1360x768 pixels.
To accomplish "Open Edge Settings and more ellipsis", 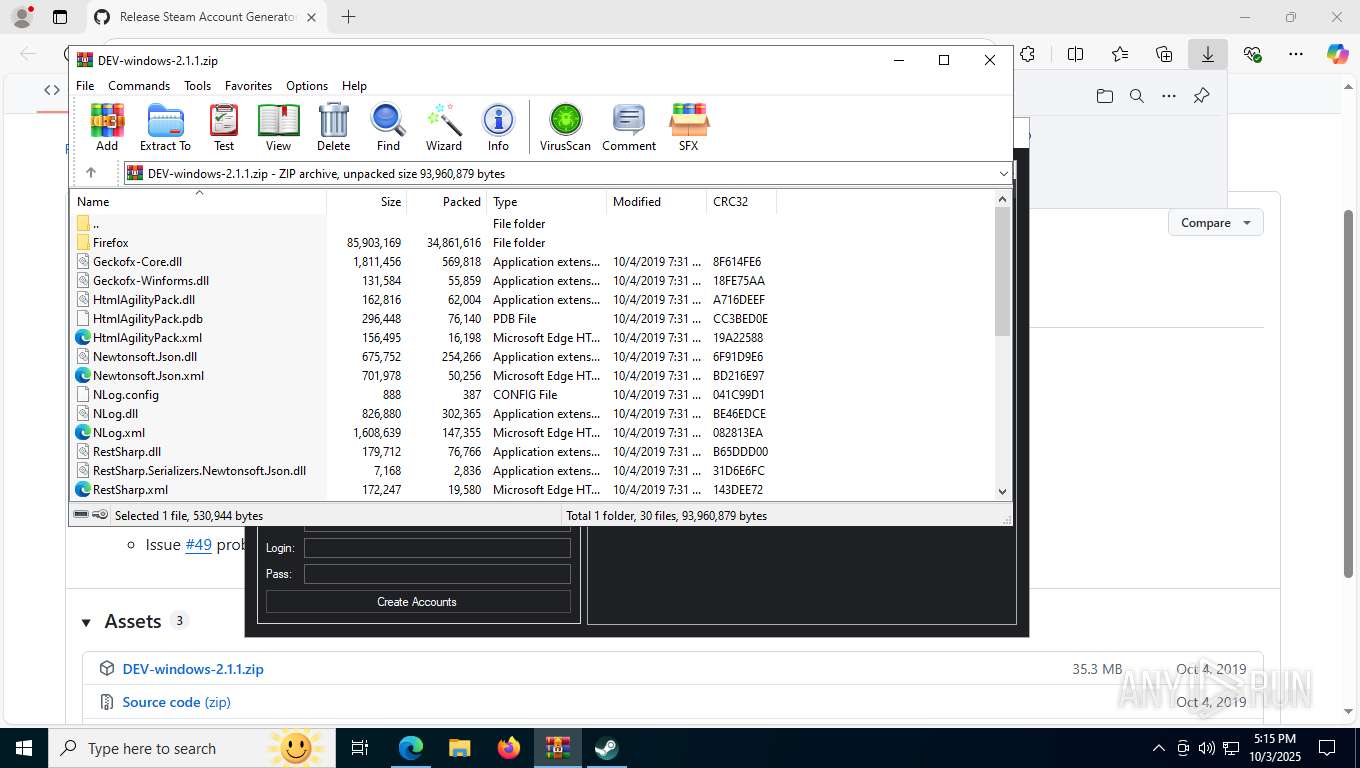I will 1296,55.
